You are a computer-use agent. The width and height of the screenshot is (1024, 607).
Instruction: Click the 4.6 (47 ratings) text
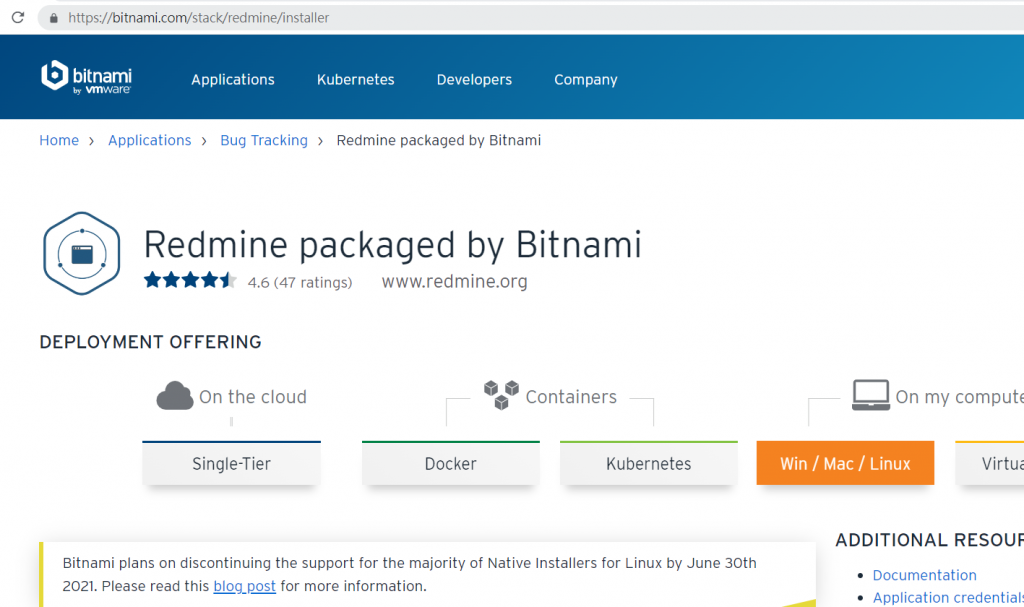[300, 282]
